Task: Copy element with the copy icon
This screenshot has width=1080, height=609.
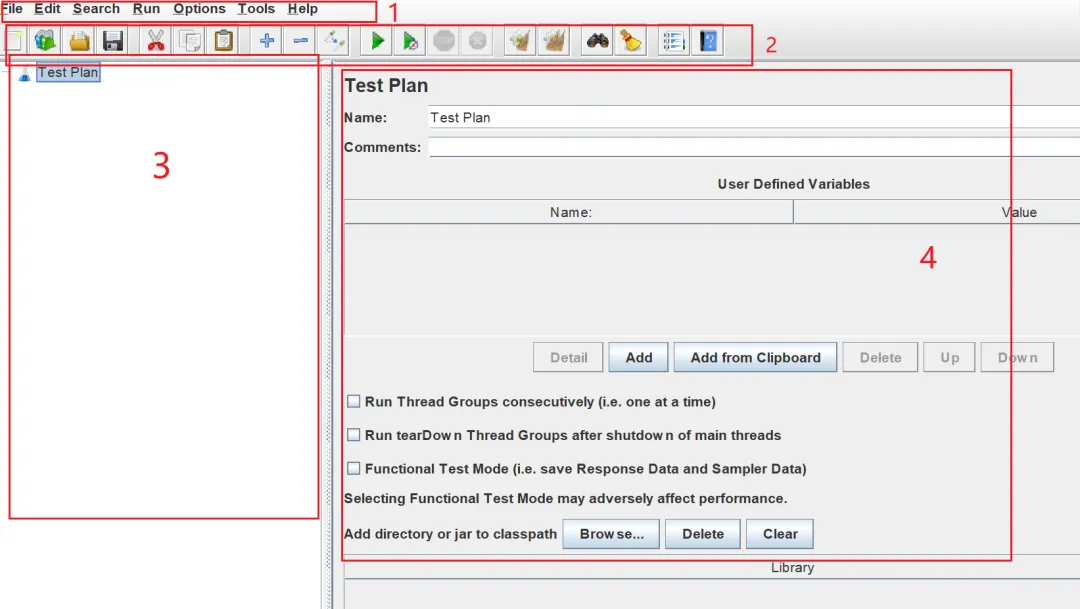Action: pos(190,41)
